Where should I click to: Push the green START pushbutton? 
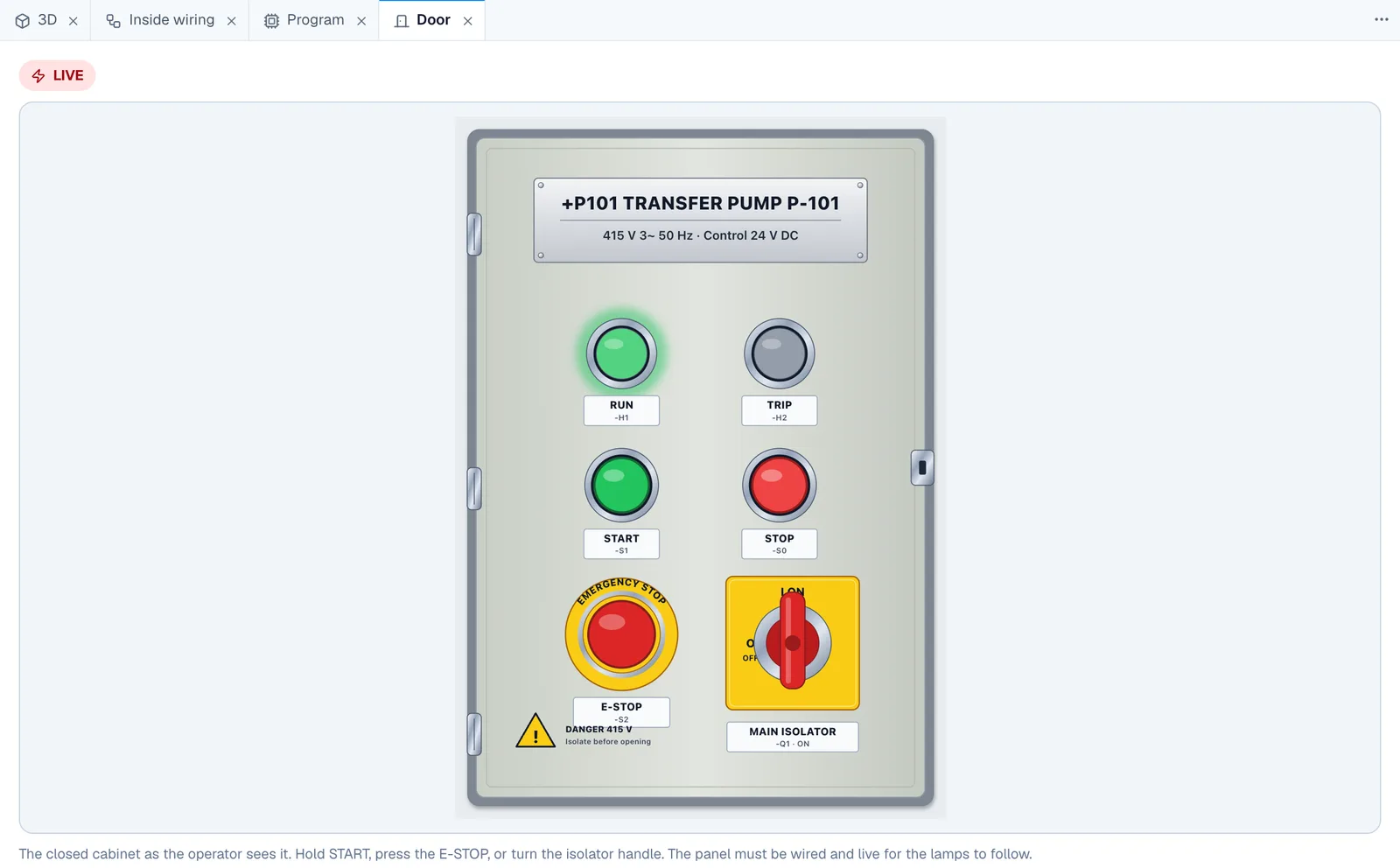621,486
